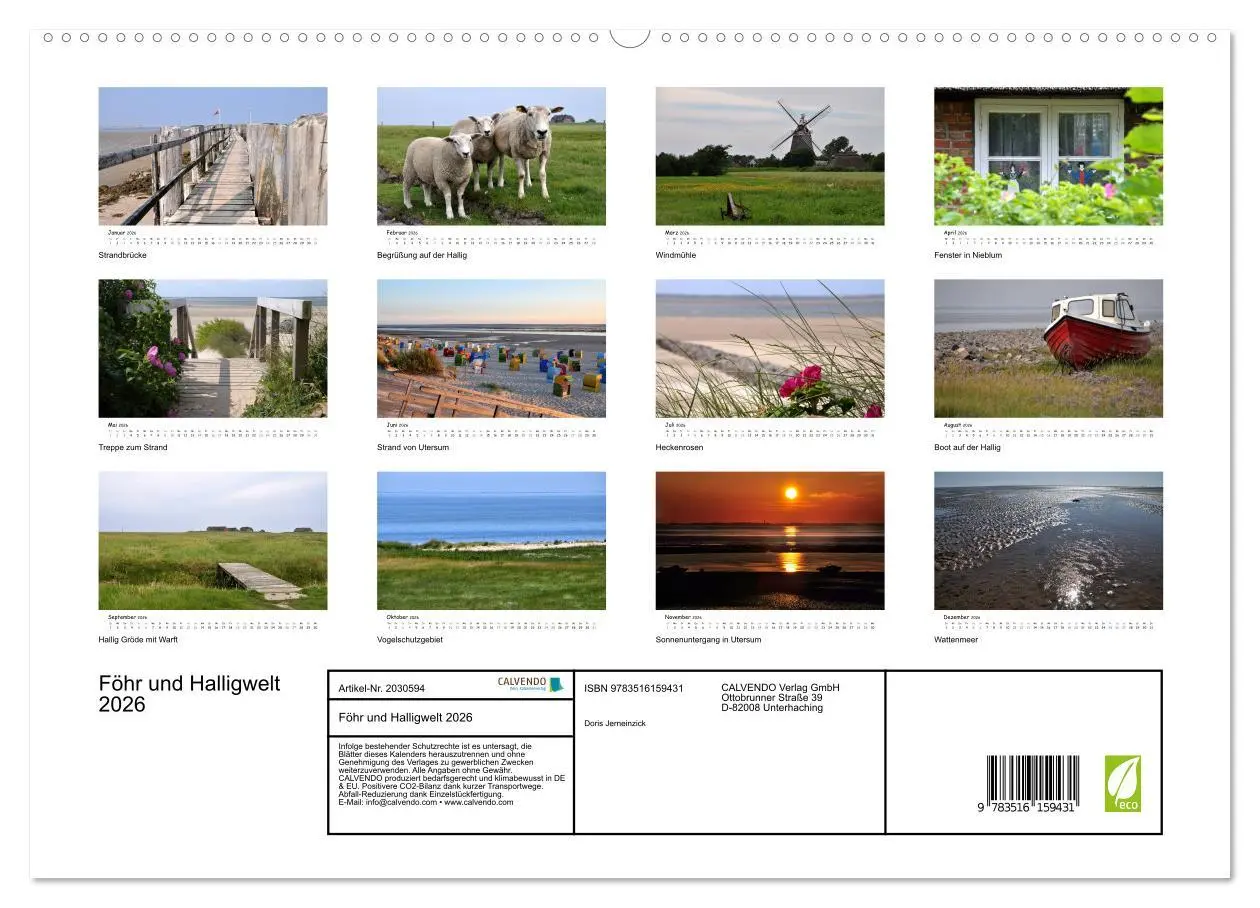This screenshot has width=1260, height=908.
Task: Click the CALVENDO logo
Action: 531,685
